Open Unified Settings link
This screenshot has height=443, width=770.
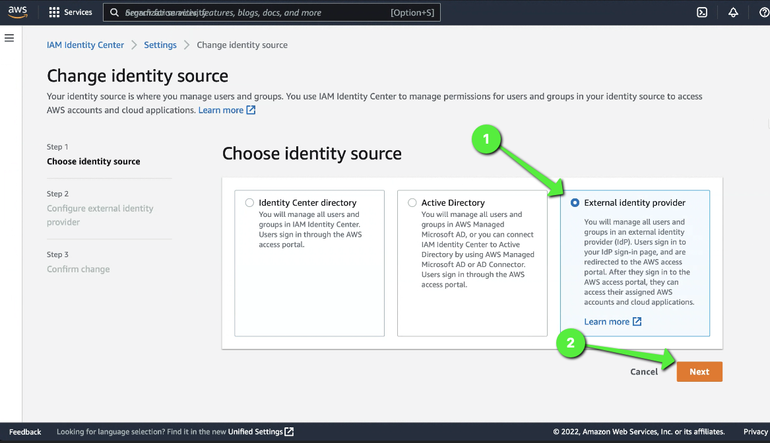point(255,432)
